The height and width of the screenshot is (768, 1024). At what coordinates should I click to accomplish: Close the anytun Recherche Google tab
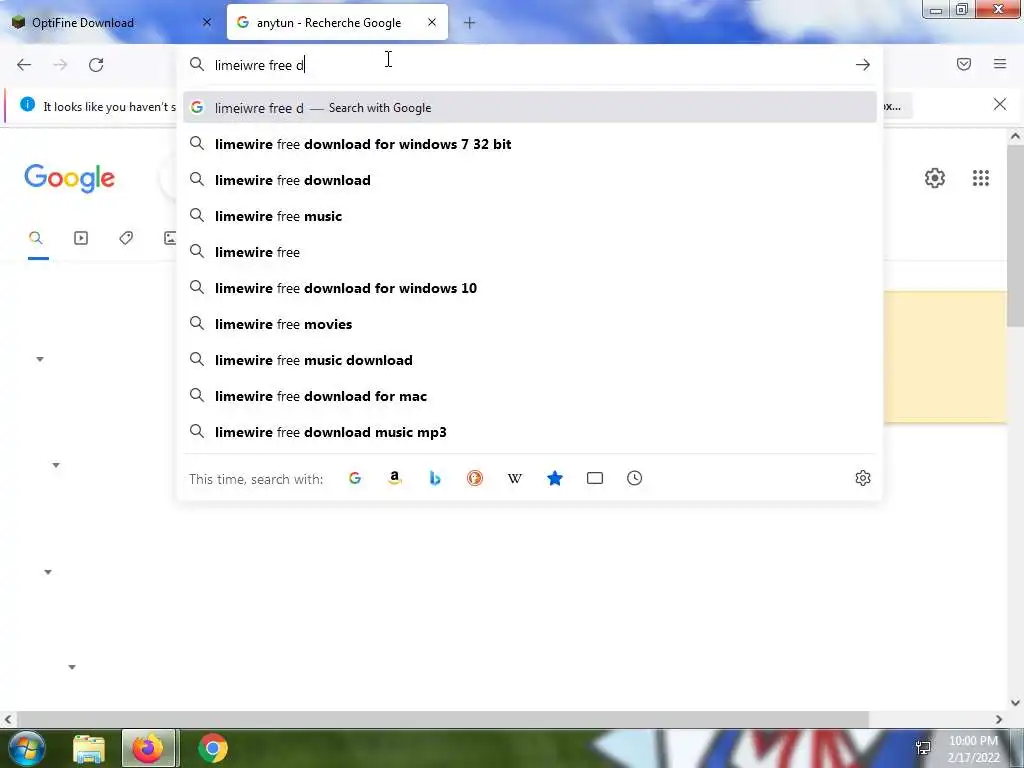click(x=432, y=22)
